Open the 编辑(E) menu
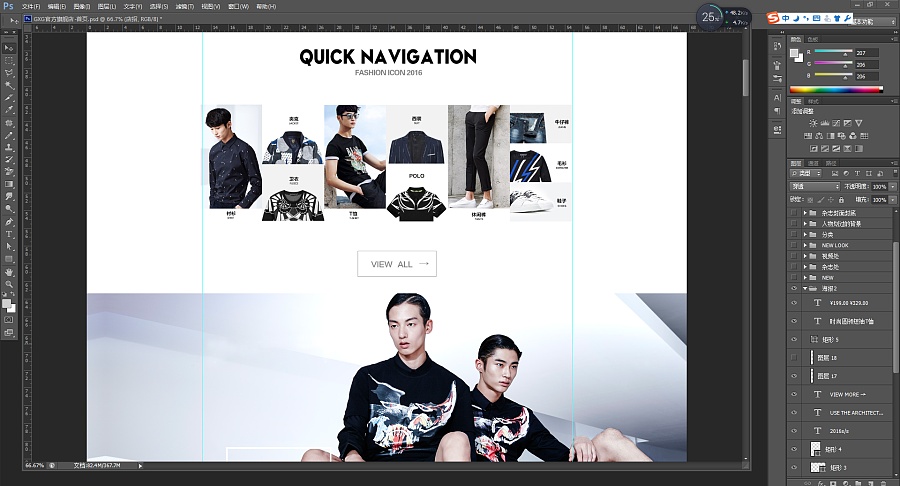 tap(56, 6)
